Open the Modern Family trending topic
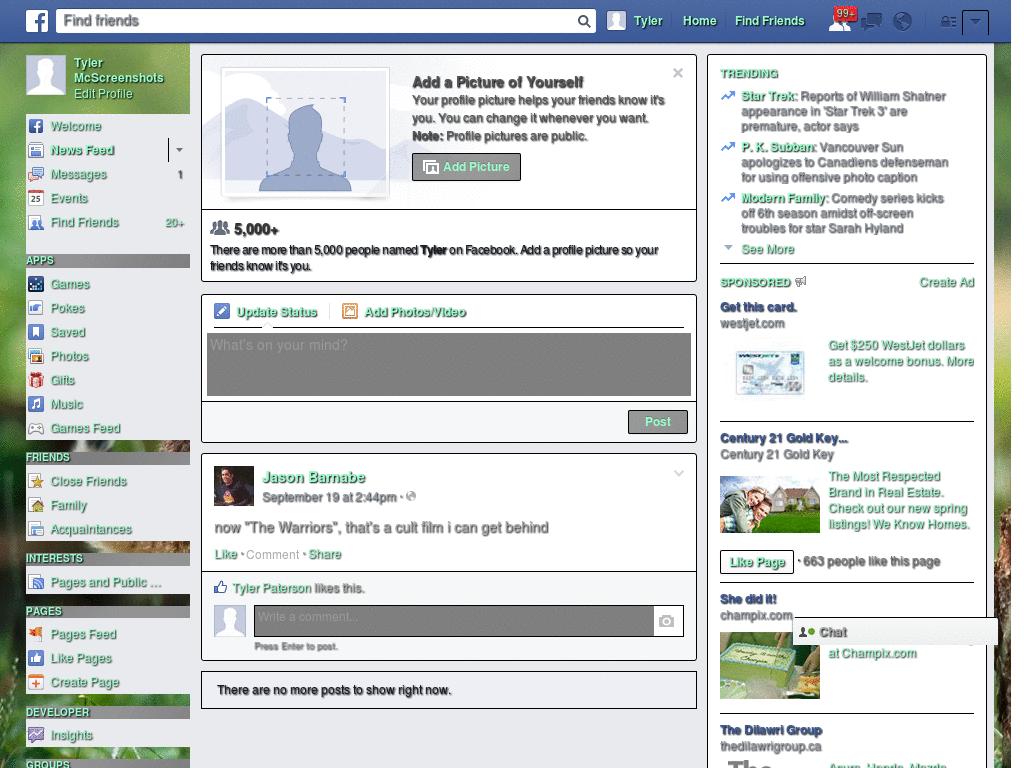 pos(783,199)
